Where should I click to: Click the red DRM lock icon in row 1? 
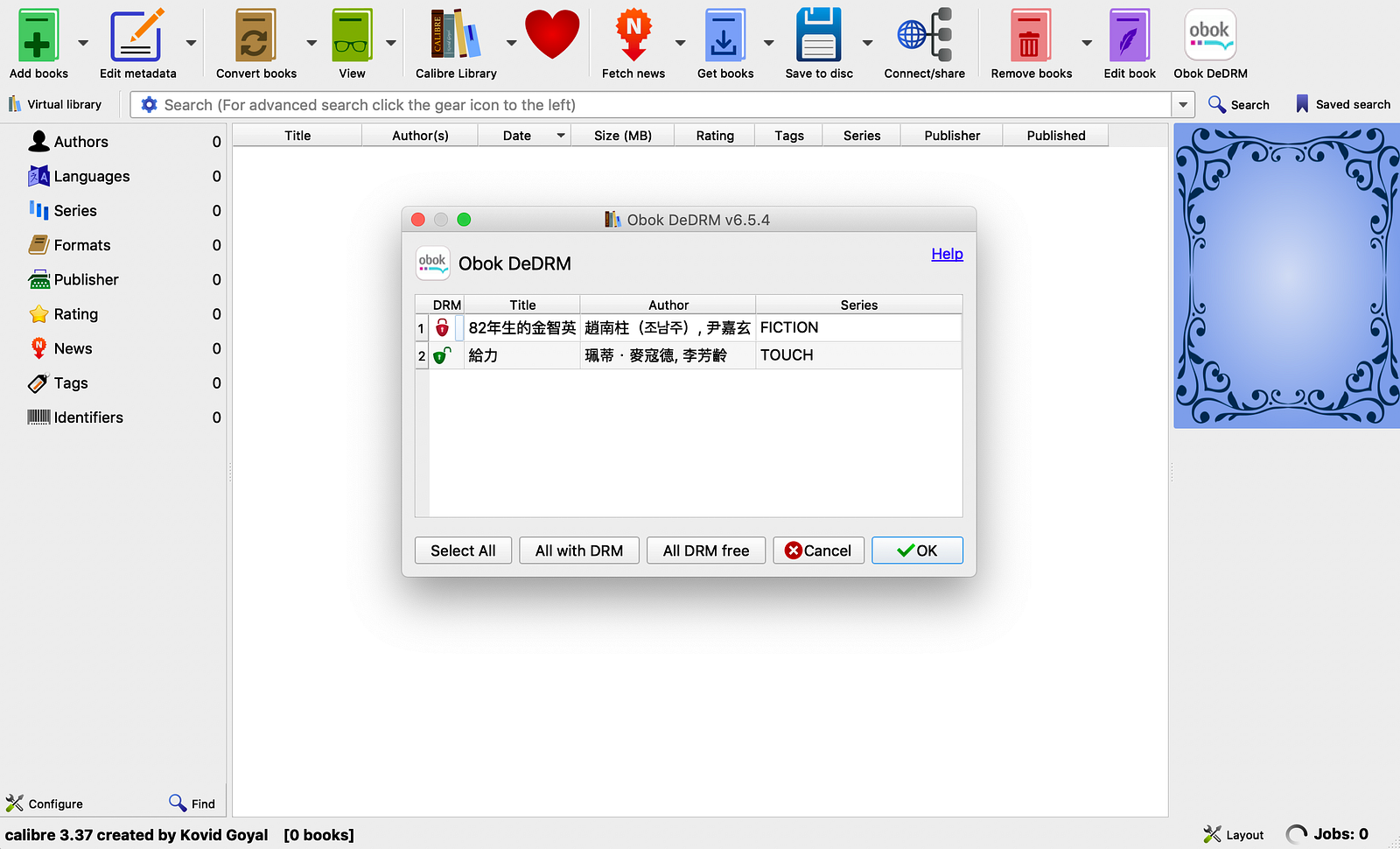(443, 327)
